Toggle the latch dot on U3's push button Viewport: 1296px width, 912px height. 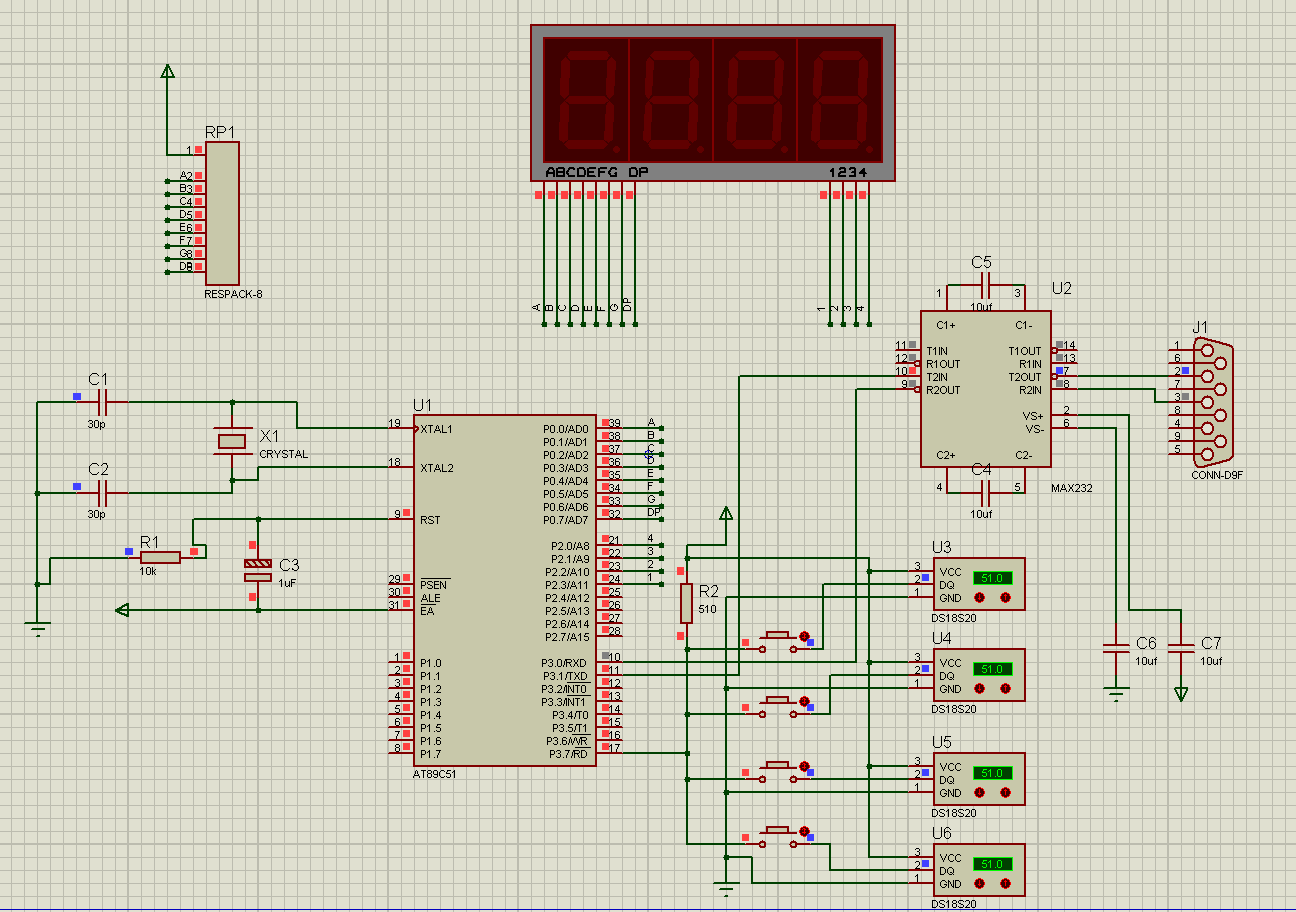(804, 635)
